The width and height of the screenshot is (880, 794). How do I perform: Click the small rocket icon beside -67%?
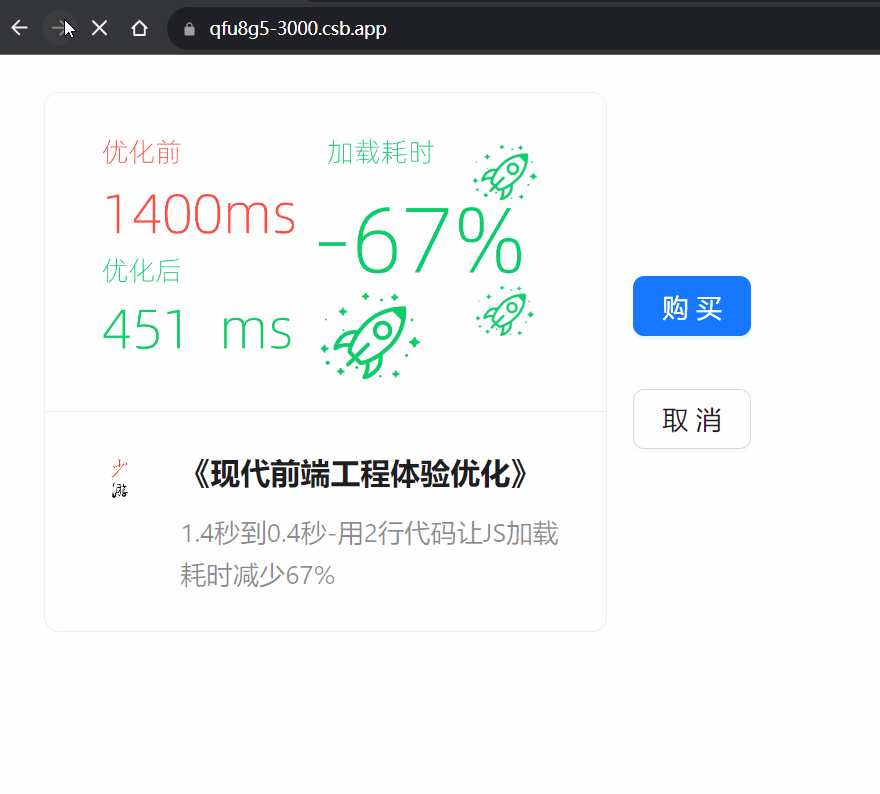click(x=504, y=310)
